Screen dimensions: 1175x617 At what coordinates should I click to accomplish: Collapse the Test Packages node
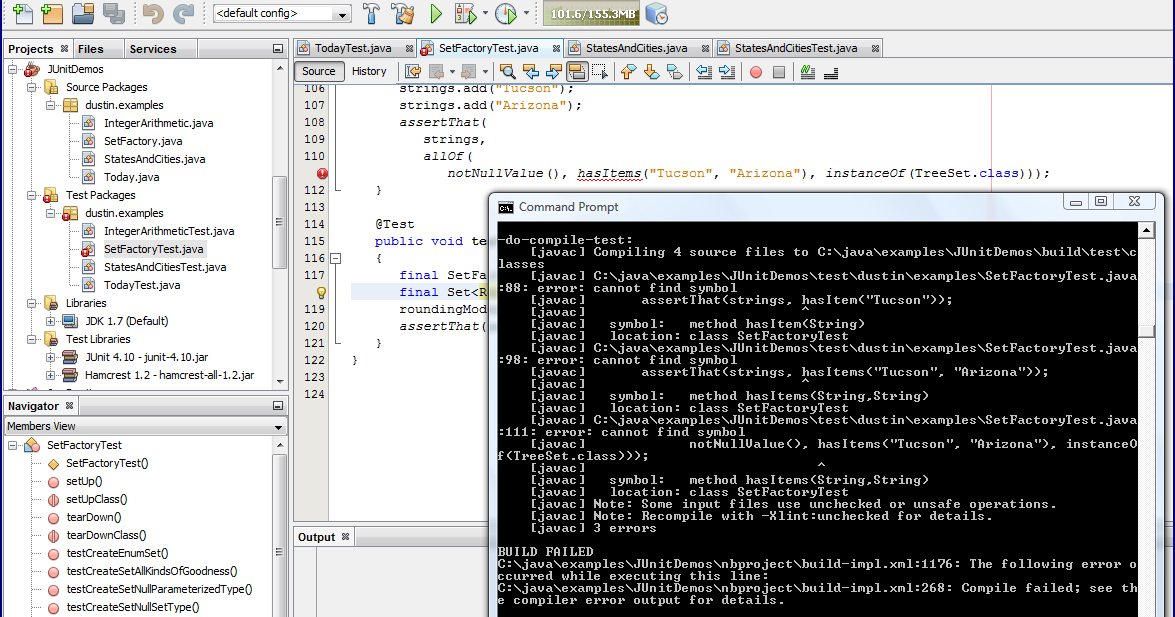pyautogui.click(x=30, y=195)
